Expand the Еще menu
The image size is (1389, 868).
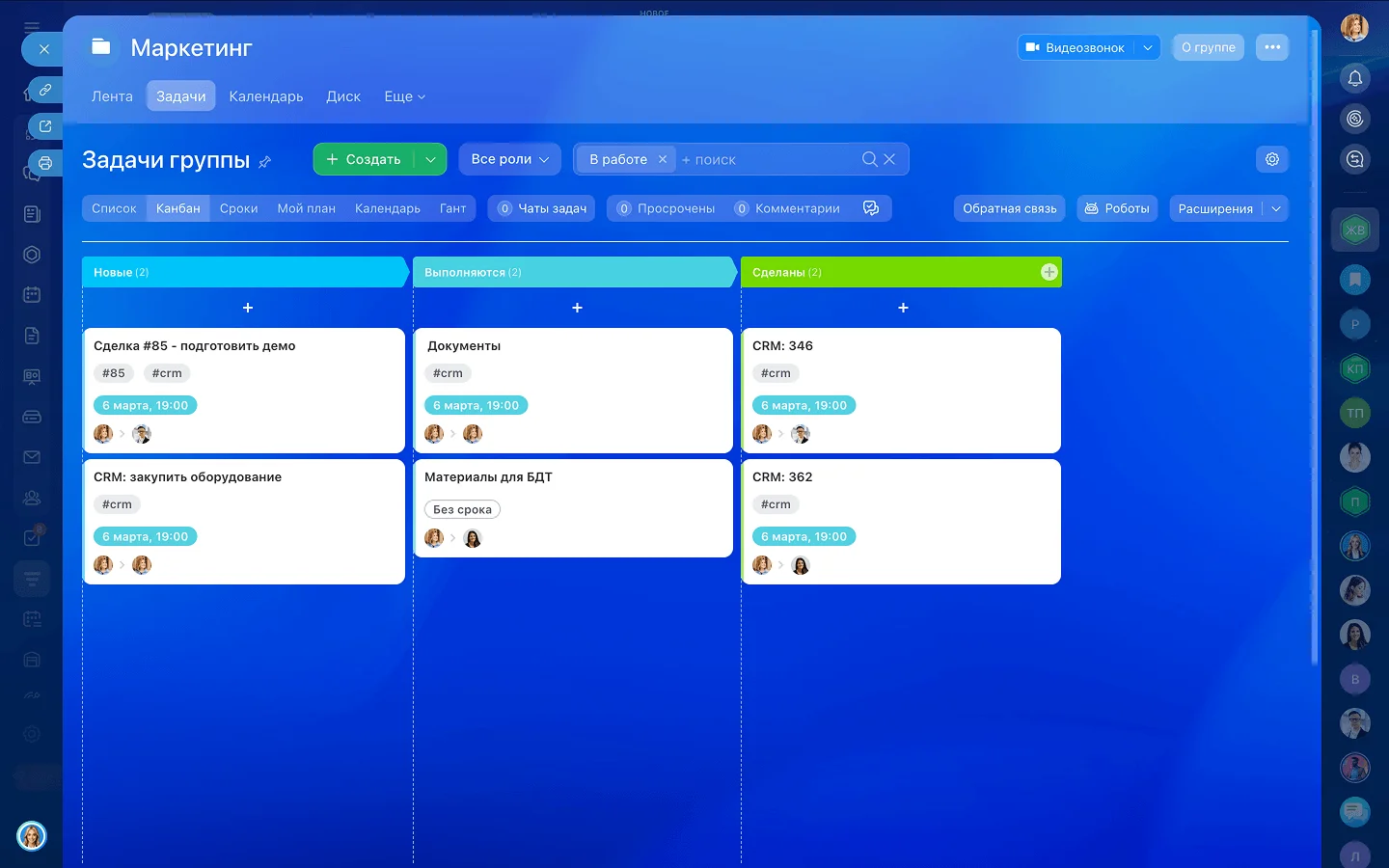point(404,96)
